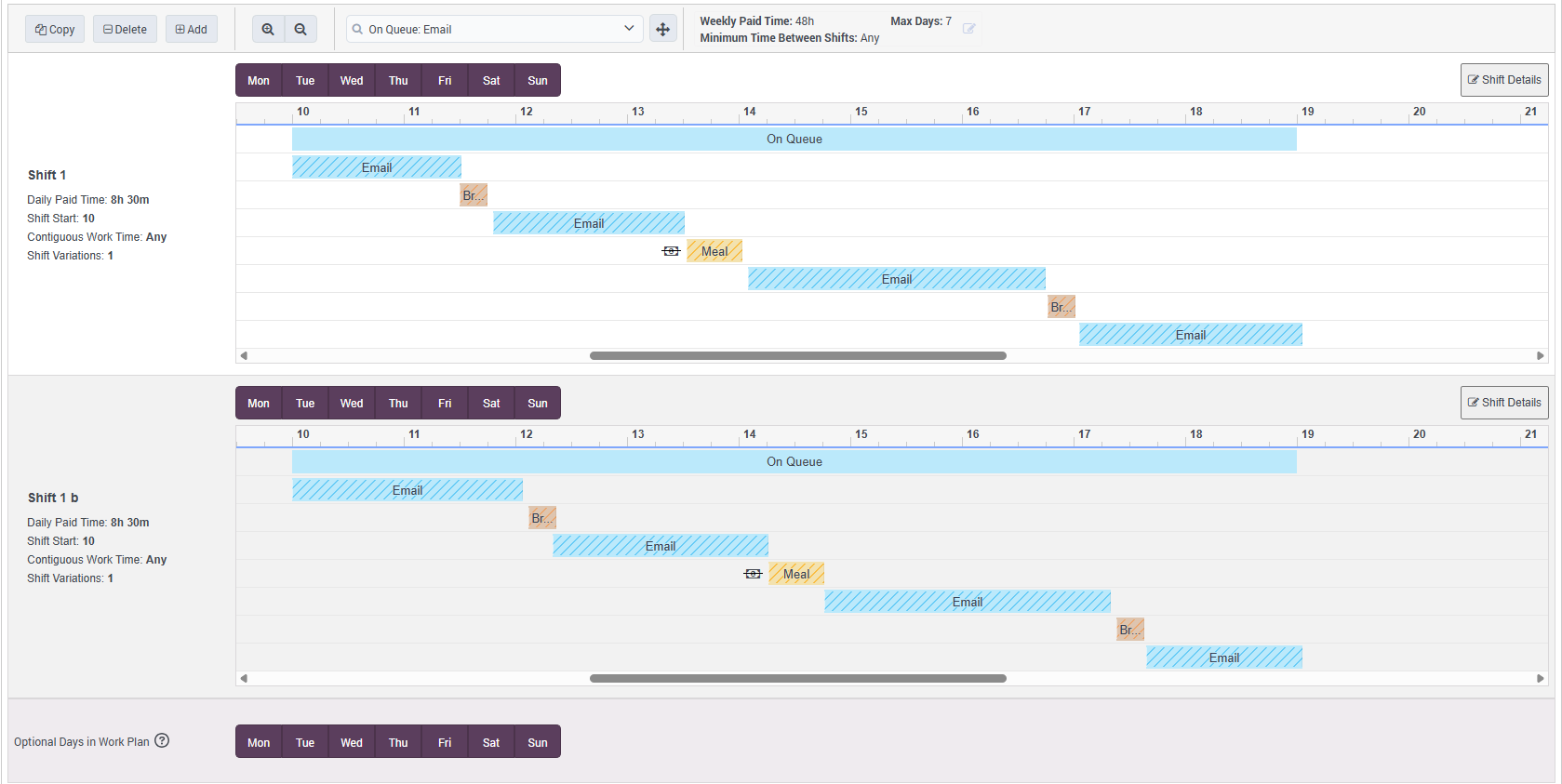Toggle Mon for Shift 1 b
1562x784 pixels.
[x=259, y=403]
